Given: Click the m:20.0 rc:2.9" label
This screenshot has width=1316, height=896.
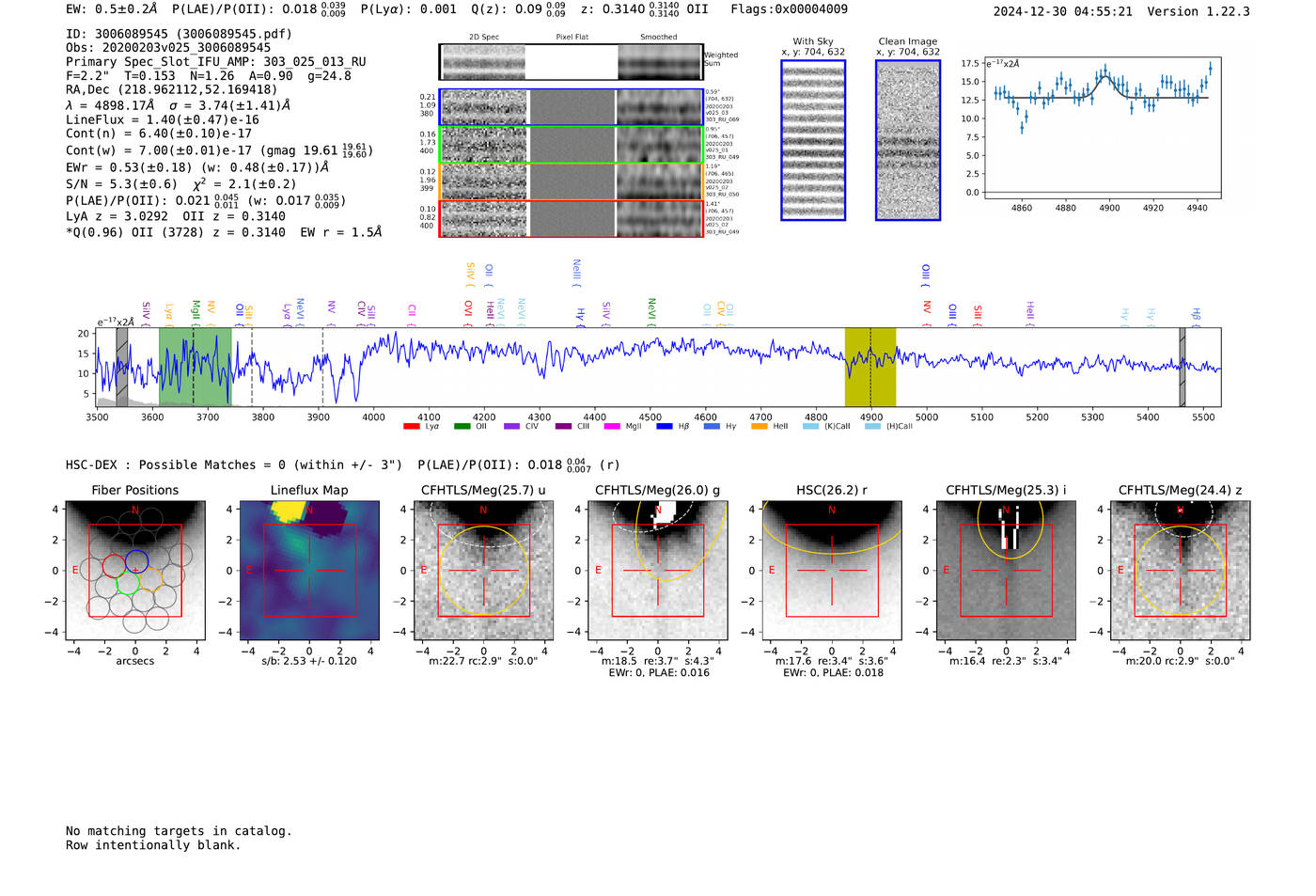Looking at the screenshot, I should tap(1181, 662).
